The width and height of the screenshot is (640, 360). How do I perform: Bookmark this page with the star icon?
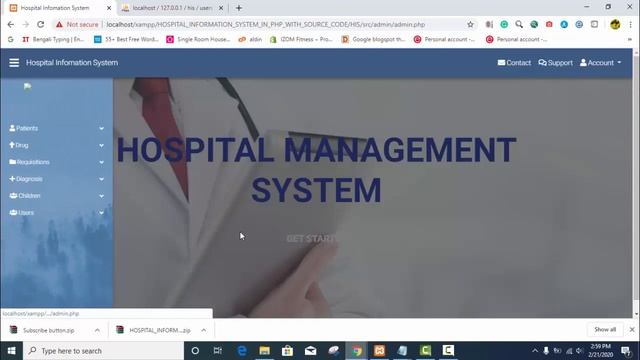tap(470, 24)
